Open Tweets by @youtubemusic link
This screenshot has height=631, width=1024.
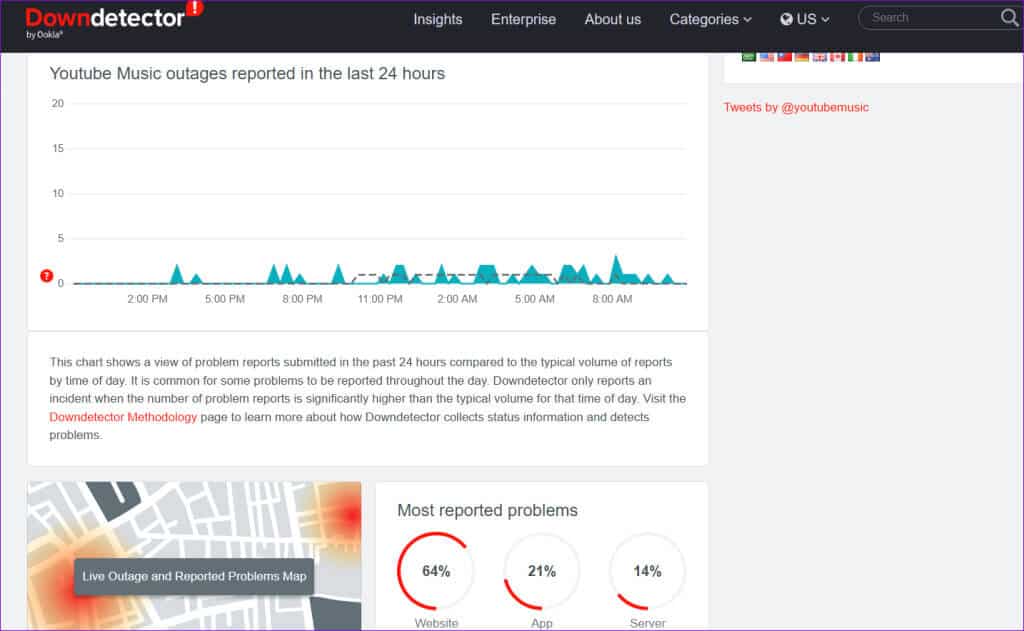(x=796, y=107)
